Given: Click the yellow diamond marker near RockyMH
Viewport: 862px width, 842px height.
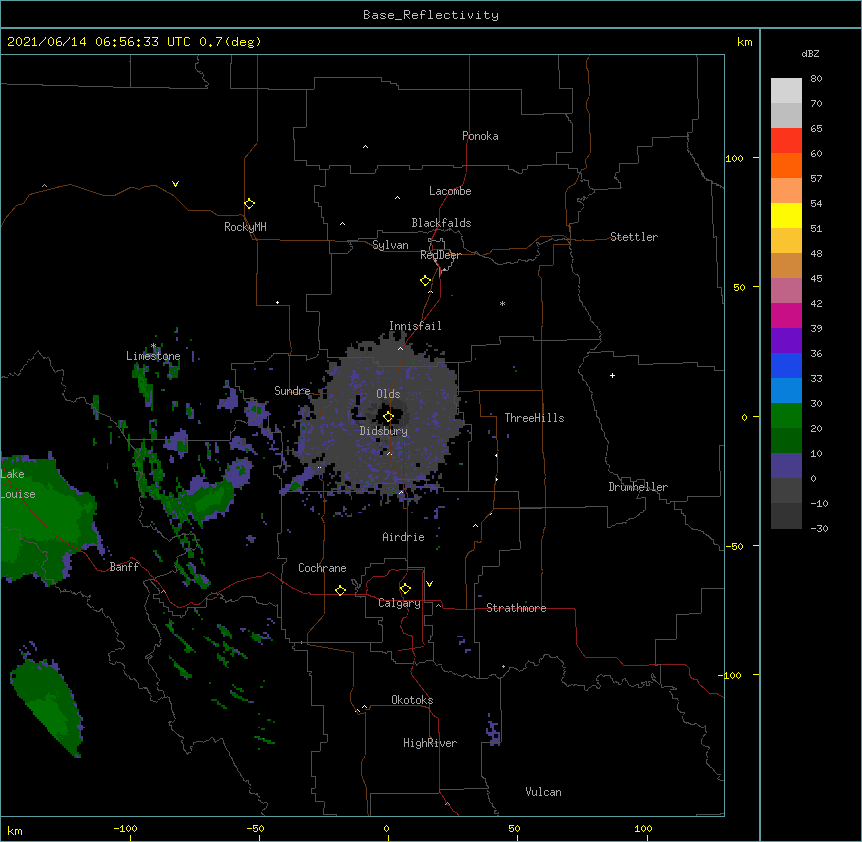Looking at the screenshot, I should tap(249, 204).
